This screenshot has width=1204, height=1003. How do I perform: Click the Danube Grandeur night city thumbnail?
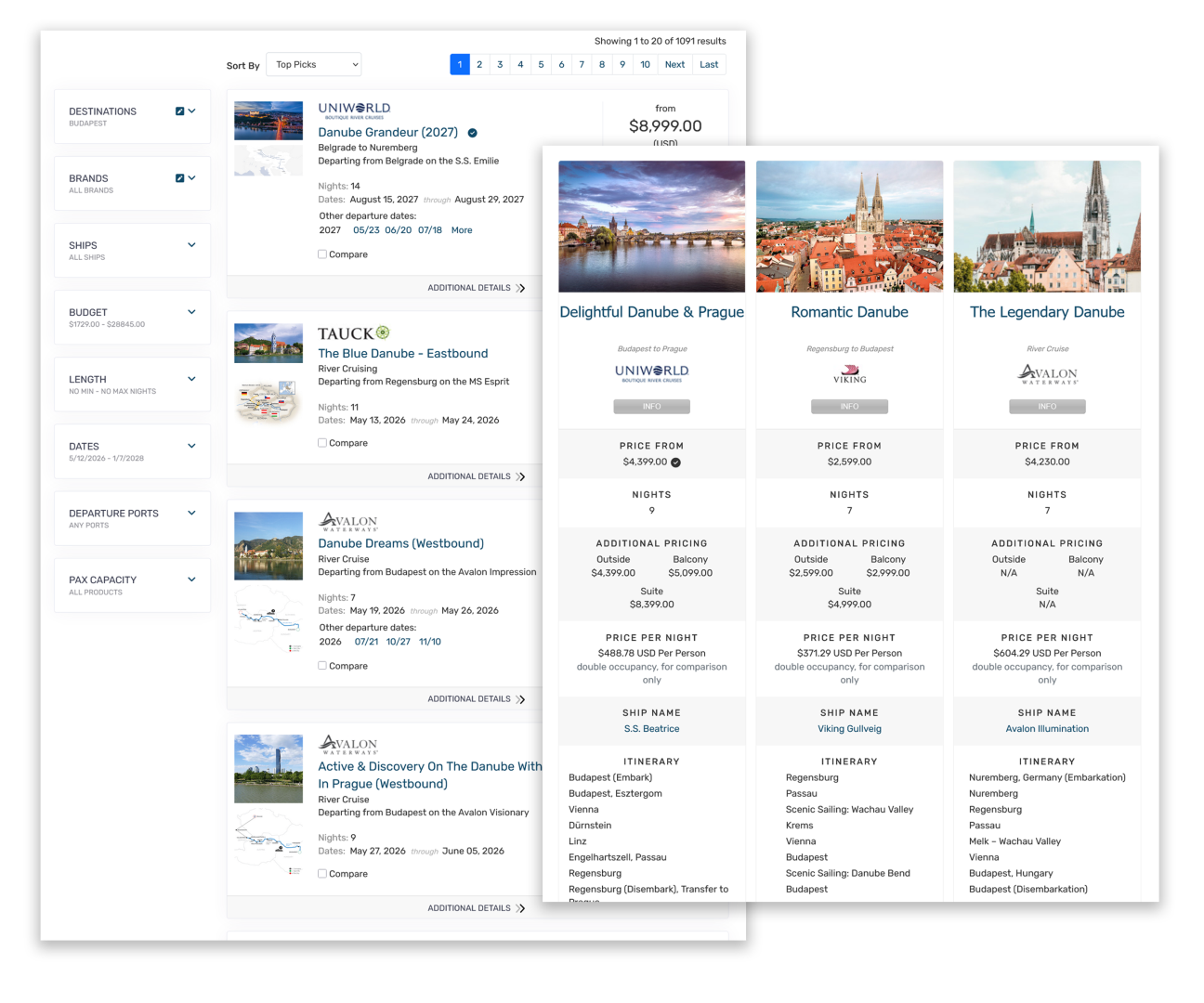click(268, 121)
